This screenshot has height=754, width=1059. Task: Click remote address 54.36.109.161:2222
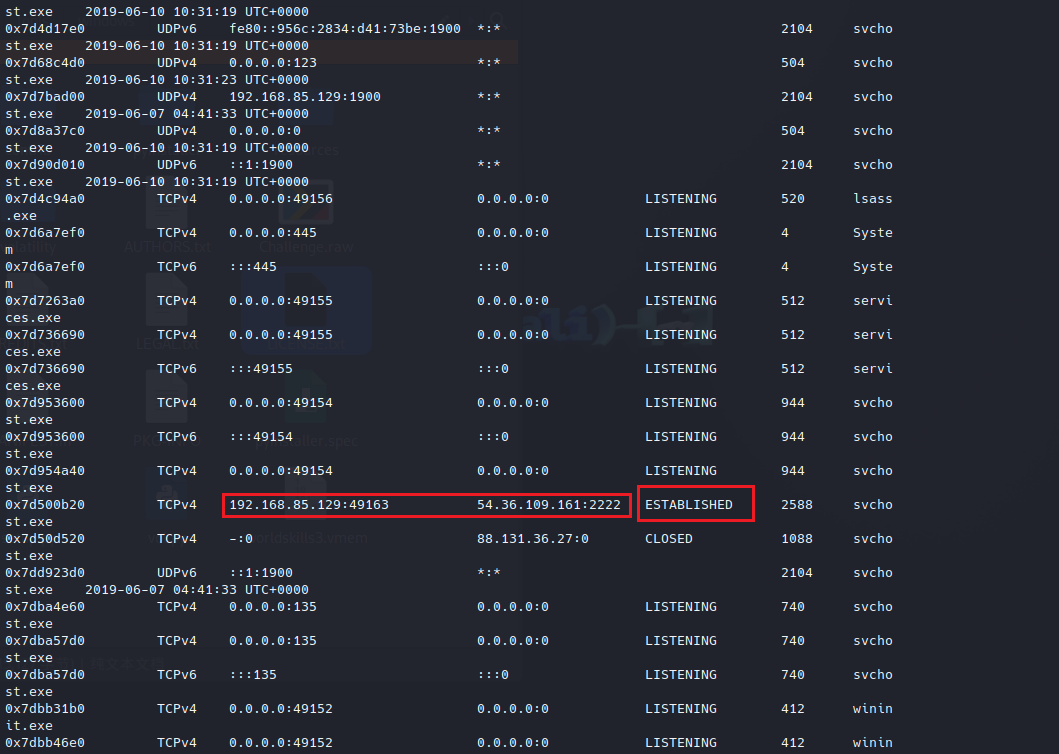click(548, 505)
